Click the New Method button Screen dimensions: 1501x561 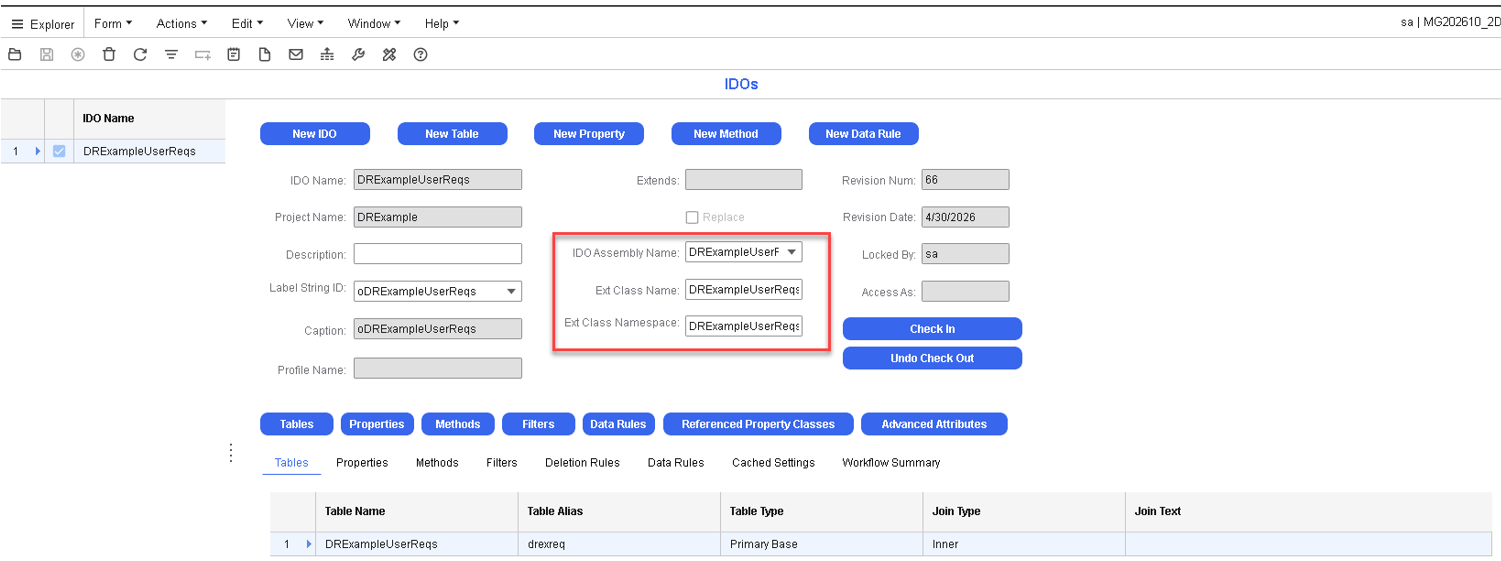click(x=726, y=134)
